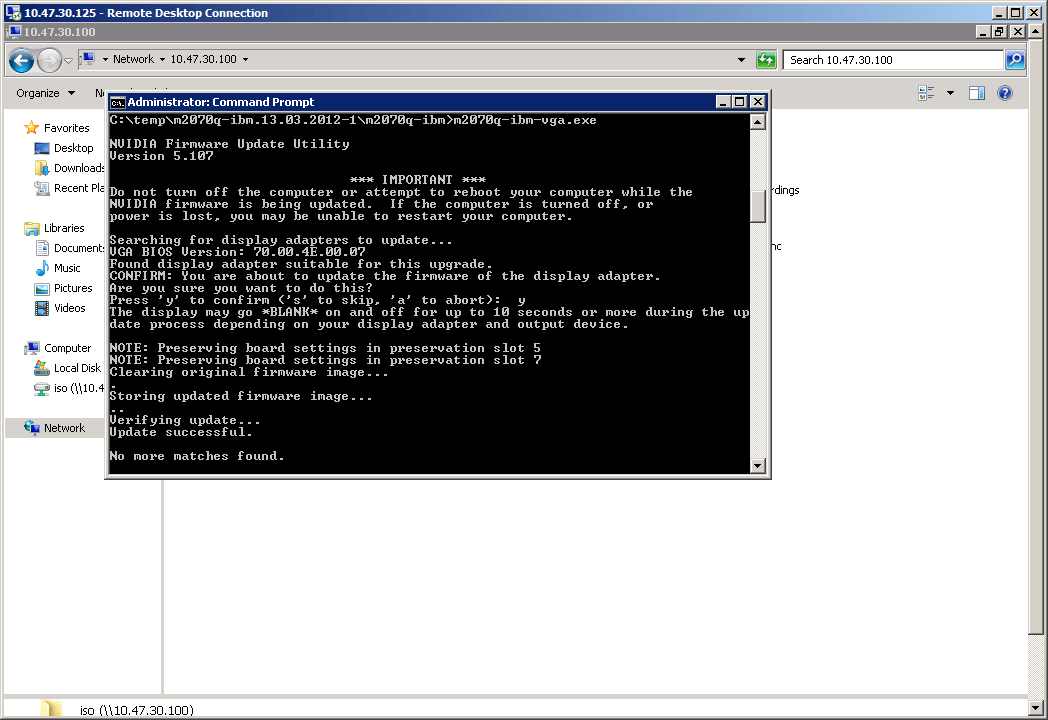Click the Downloads folder icon

[41, 168]
